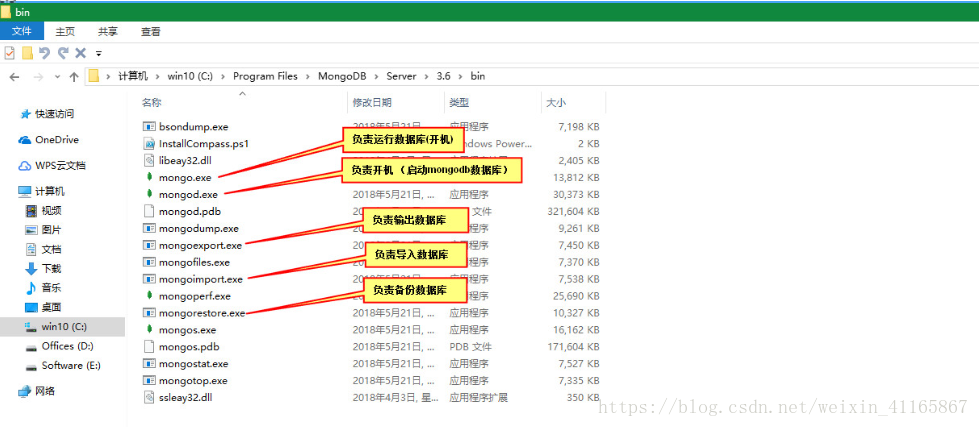This screenshot has width=979, height=427.
Task: Click the green leaf icon of mongod.exe
Action: [x=149, y=195]
